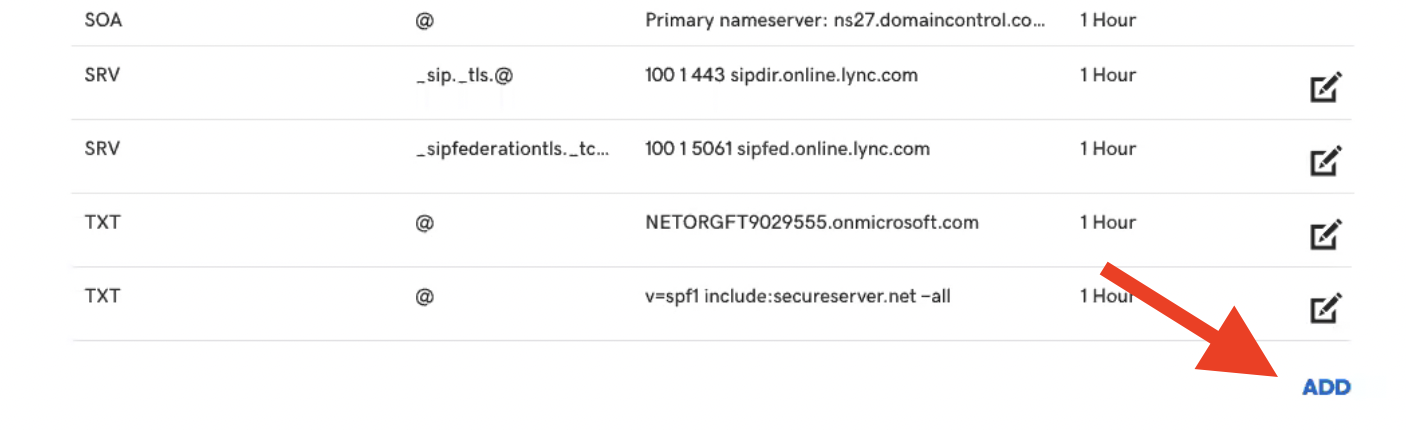Click the sipfed.online.lync.com value
The image size is (1406, 430).
[787, 149]
